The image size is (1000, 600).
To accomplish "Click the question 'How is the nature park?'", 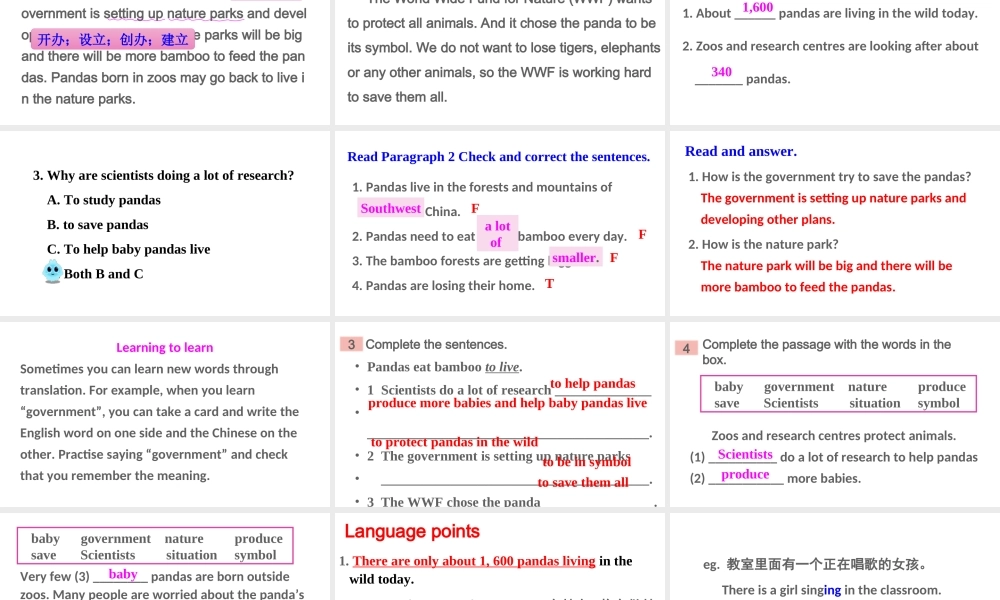I will [763, 244].
